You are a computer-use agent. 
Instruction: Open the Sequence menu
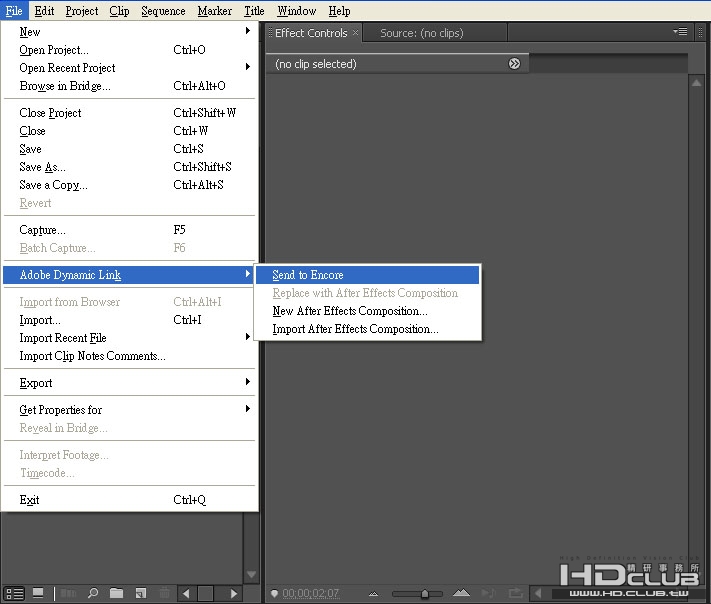(163, 11)
